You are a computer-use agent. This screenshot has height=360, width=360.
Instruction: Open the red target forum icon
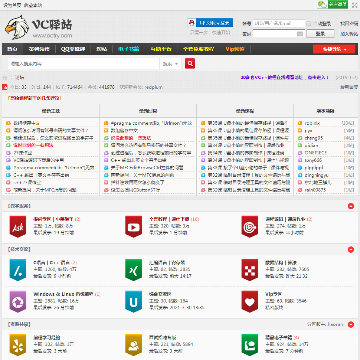click(x=250, y=226)
